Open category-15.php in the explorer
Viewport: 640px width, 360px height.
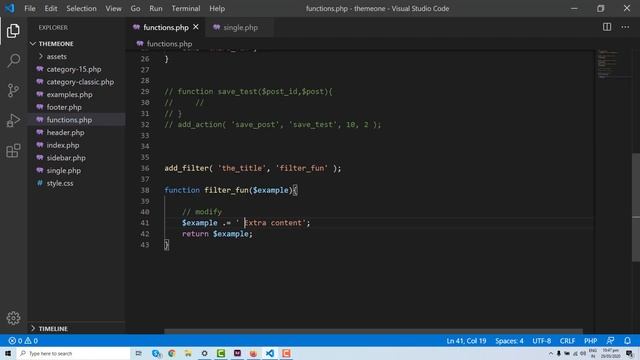tap(73, 69)
